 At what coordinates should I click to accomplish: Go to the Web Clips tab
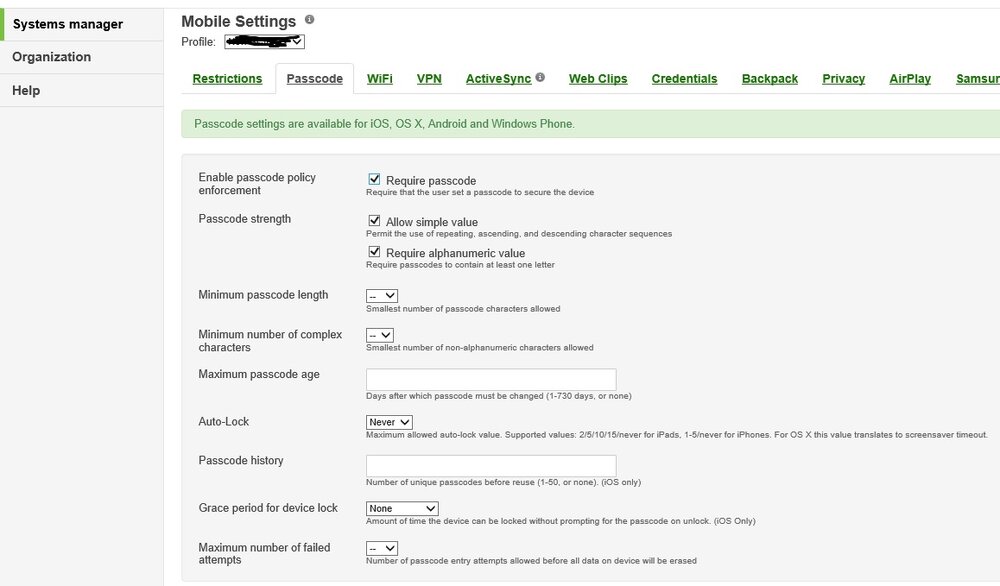click(598, 78)
